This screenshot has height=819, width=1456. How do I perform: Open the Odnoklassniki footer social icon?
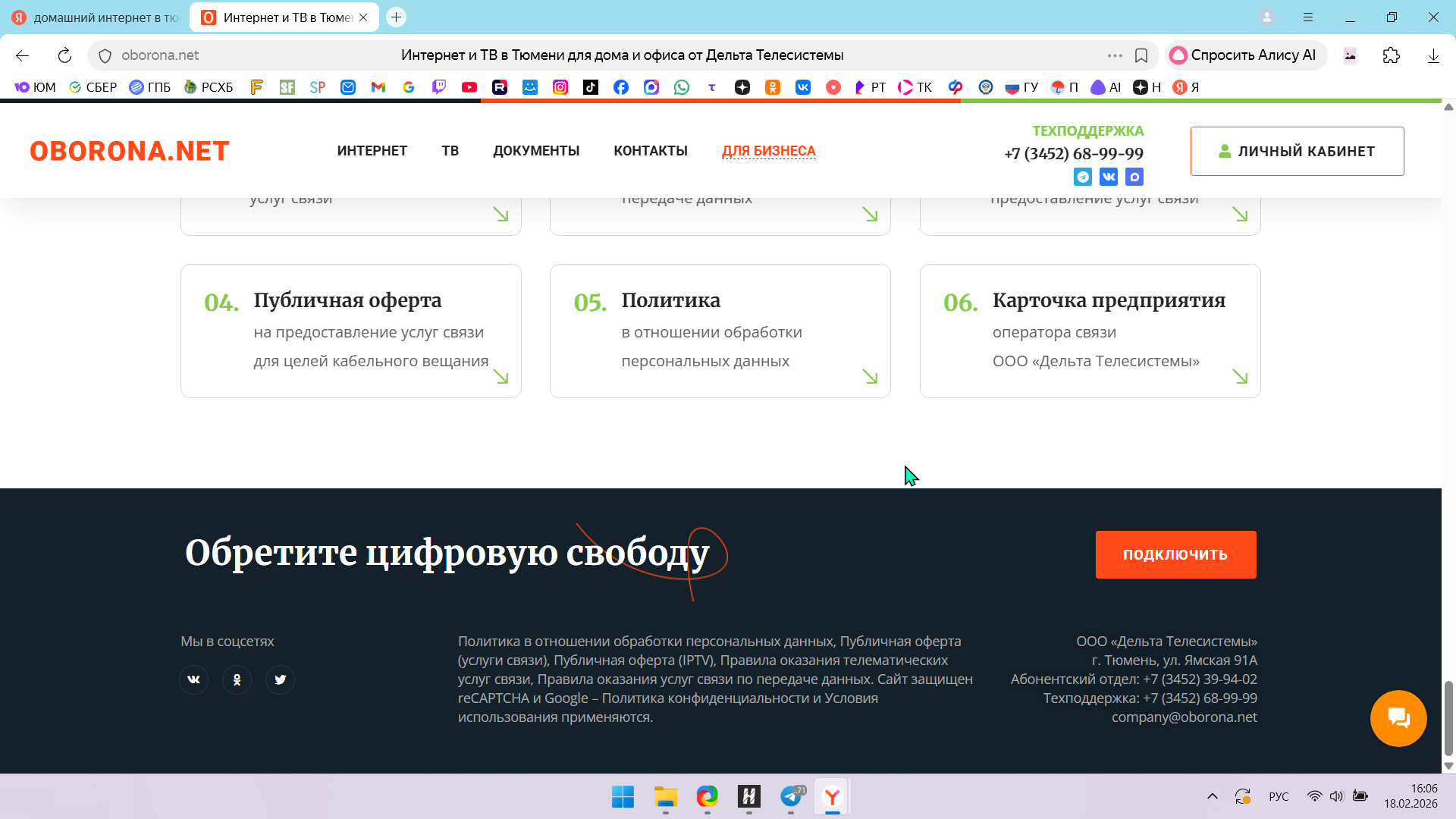237,679
